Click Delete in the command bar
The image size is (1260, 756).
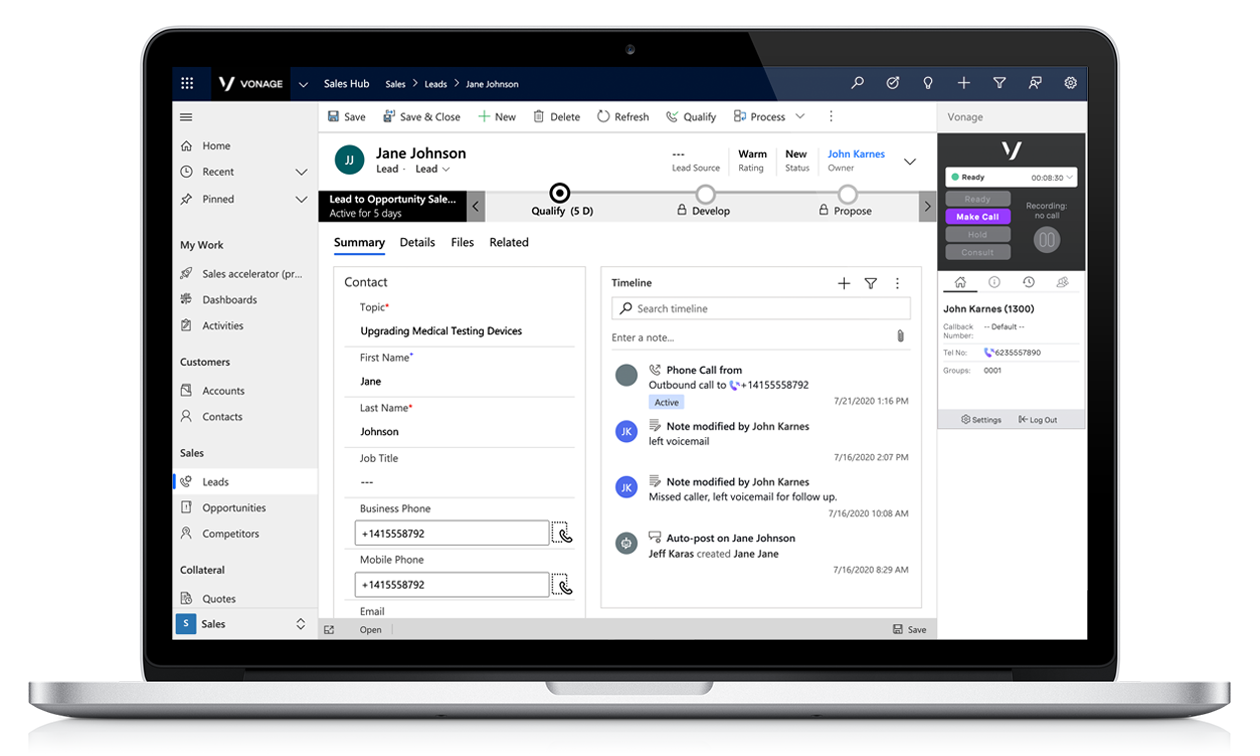pos(556,117)
